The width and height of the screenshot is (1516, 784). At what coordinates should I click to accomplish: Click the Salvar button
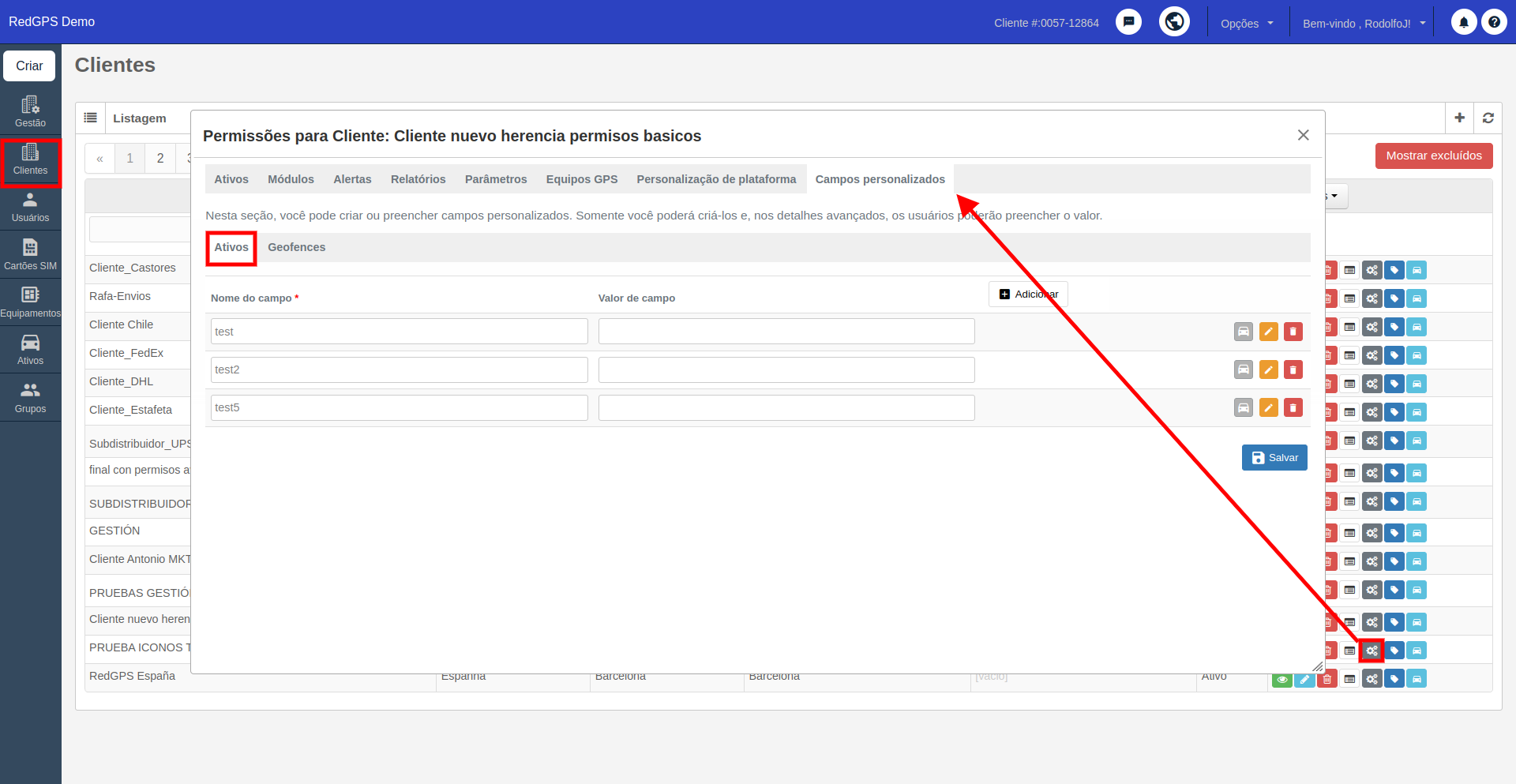pyautogui.click(x=1274, y=457)
